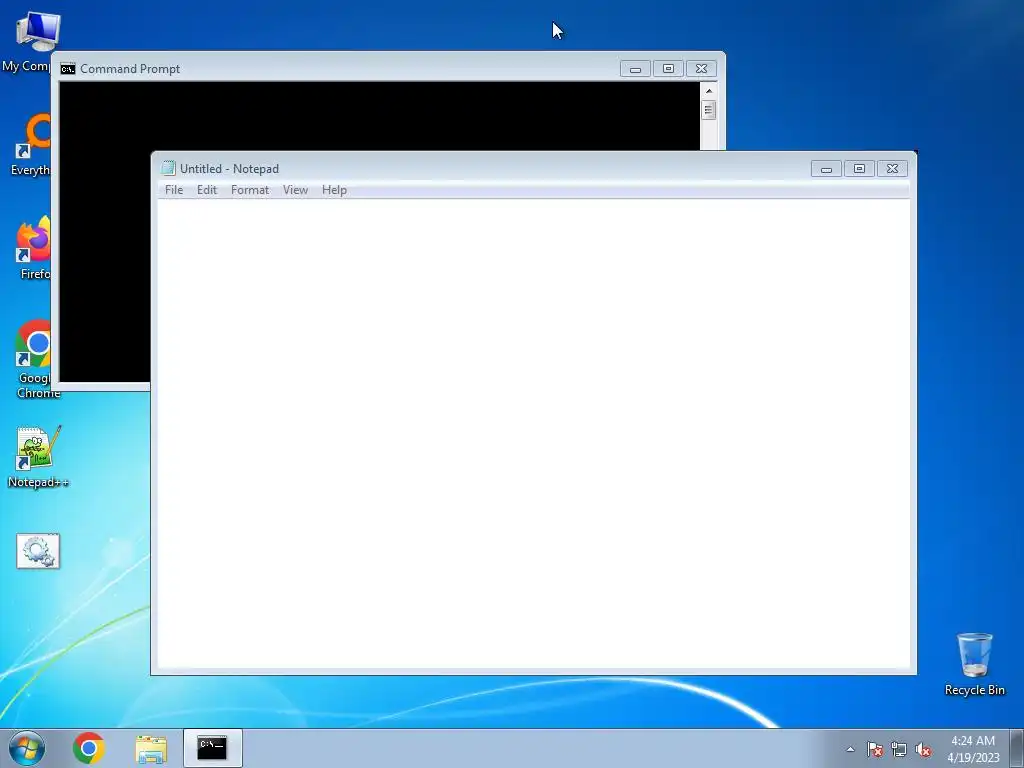The image size is (1024, 768).
Task: Open the File menu in Notepad
Action: (x=174, y=190)
